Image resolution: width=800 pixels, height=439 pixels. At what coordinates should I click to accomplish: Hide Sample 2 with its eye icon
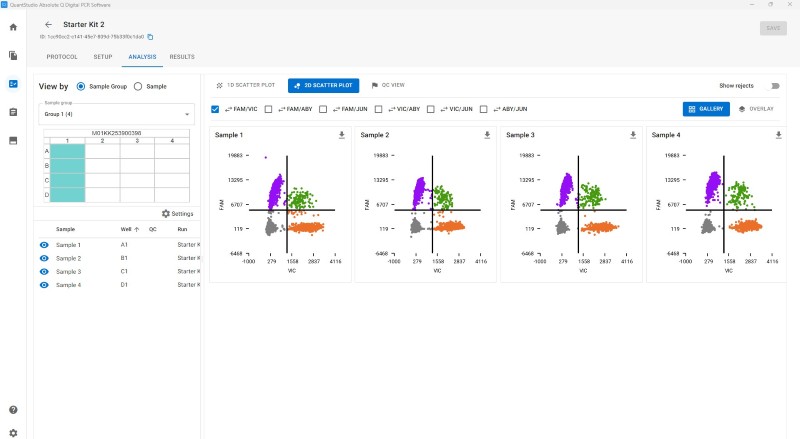44,258
